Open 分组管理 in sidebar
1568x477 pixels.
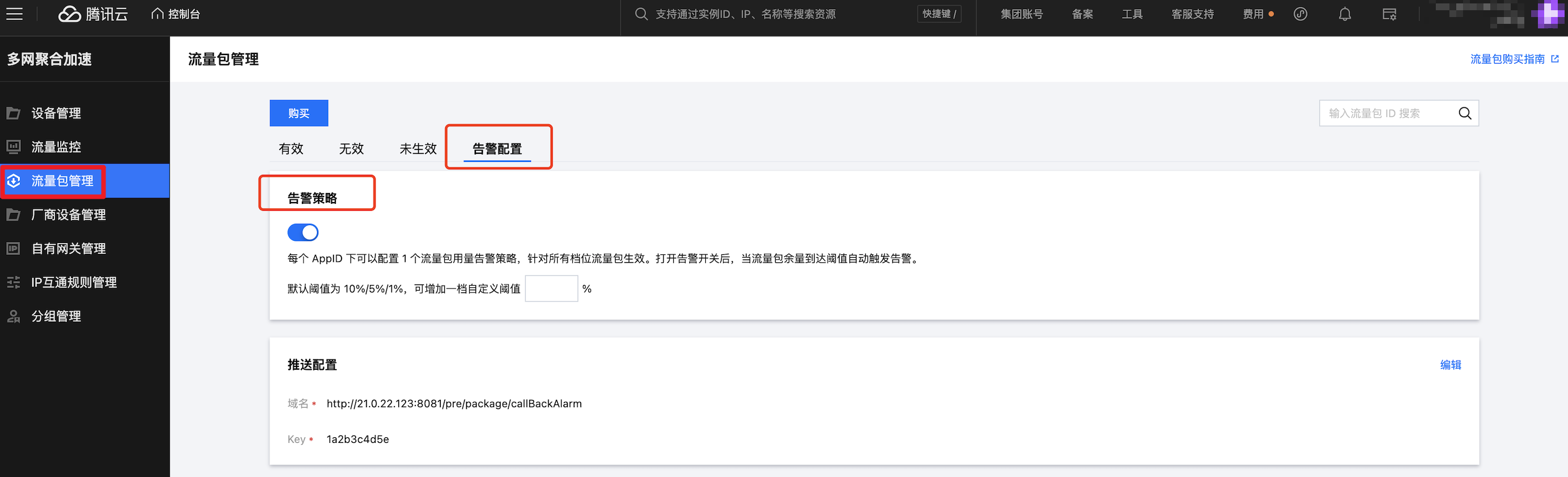pyautogui.click(x=85, y=316)
